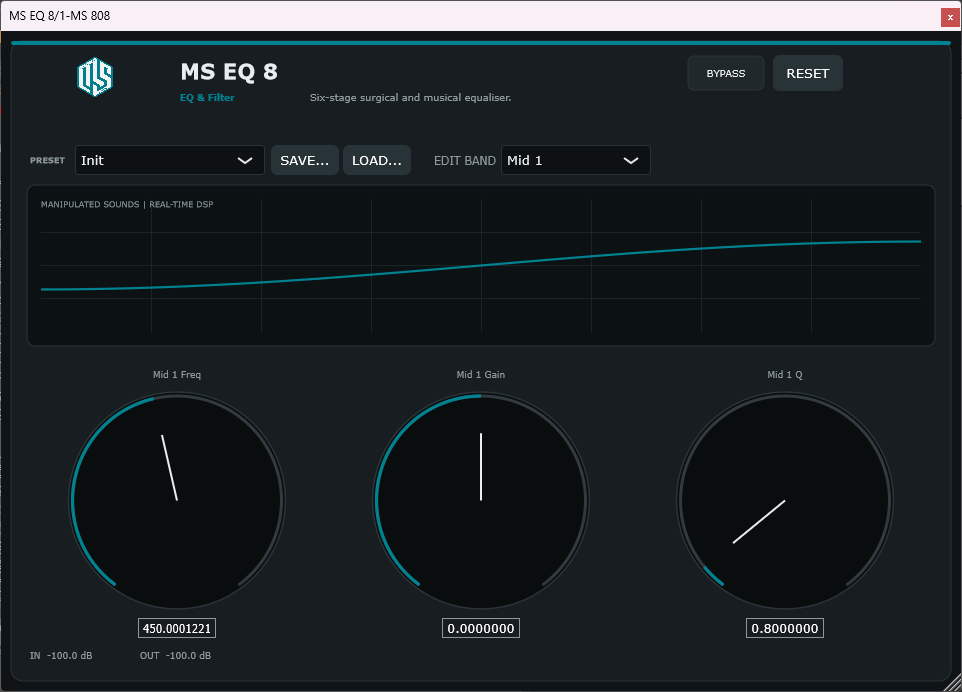Click the EQ response curve display
Image resolution: width=962 pixels, height=692 pixels.
point(481,266)
